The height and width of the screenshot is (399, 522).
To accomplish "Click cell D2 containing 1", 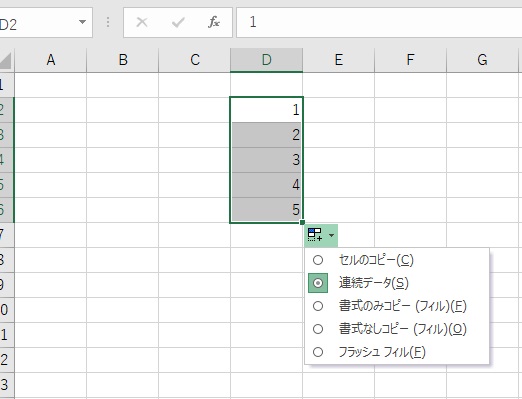I will pyautogui.click(x=267, y=110).
